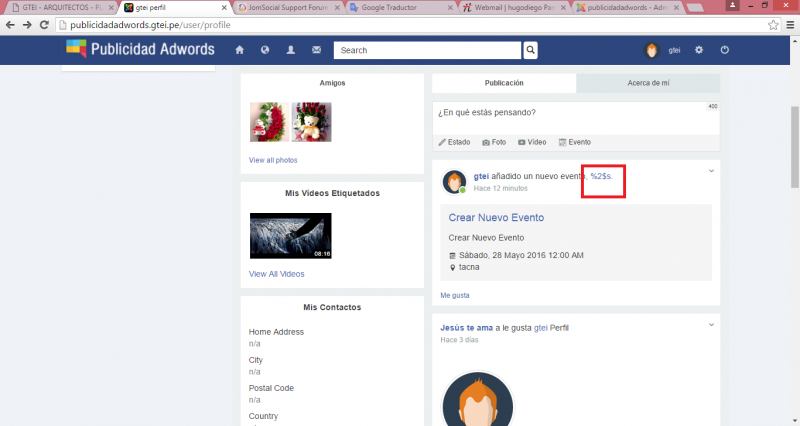Bookmark page with star icon
This screenshot has width=800, height=426.
point(773,25)
